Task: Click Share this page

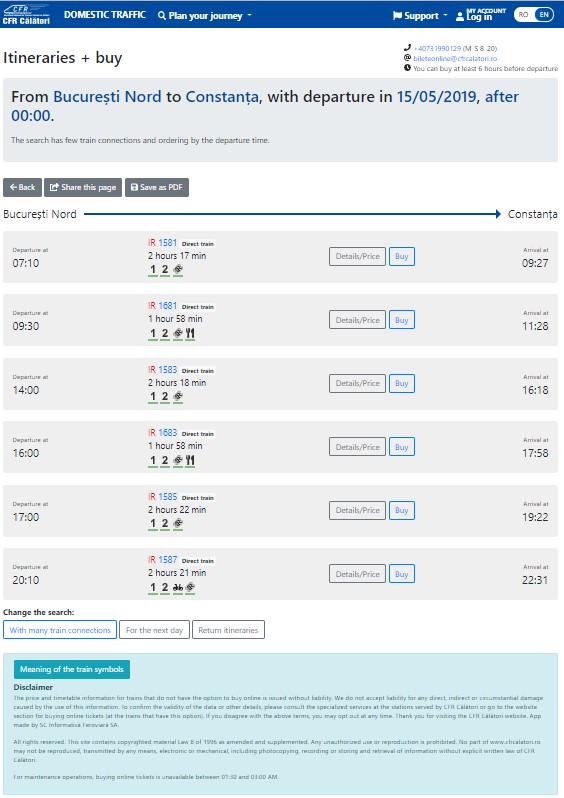Action: point(83,187)
